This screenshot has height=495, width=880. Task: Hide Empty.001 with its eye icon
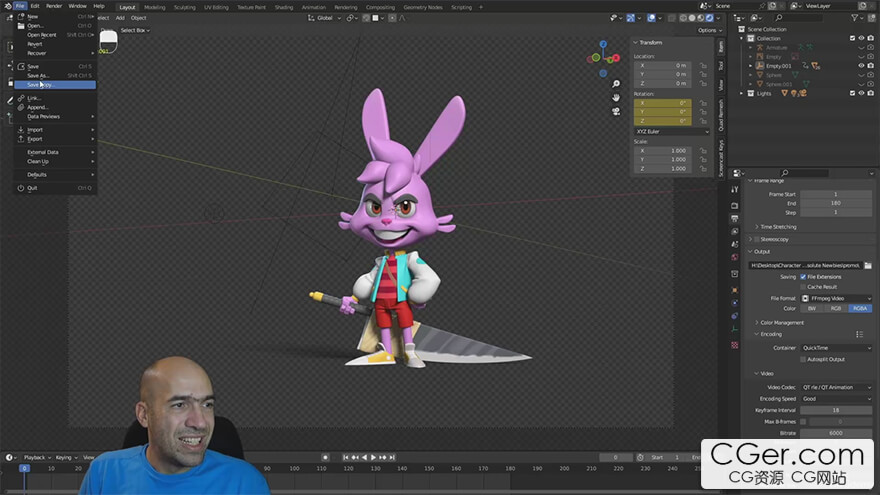[x=861, y=66]
